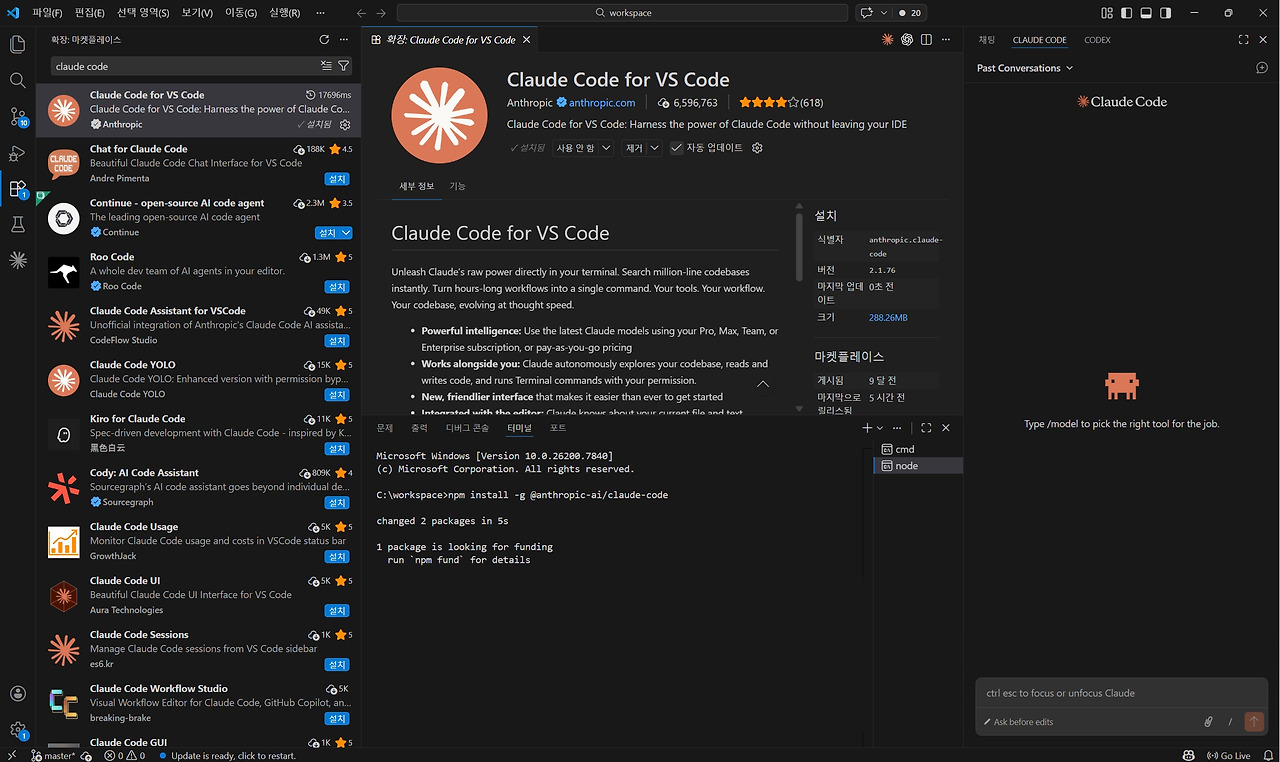Viewport: 1280px width, 762px height.
Task: Open new terminal profile dropdown arrow
Action: click(880, 428)
